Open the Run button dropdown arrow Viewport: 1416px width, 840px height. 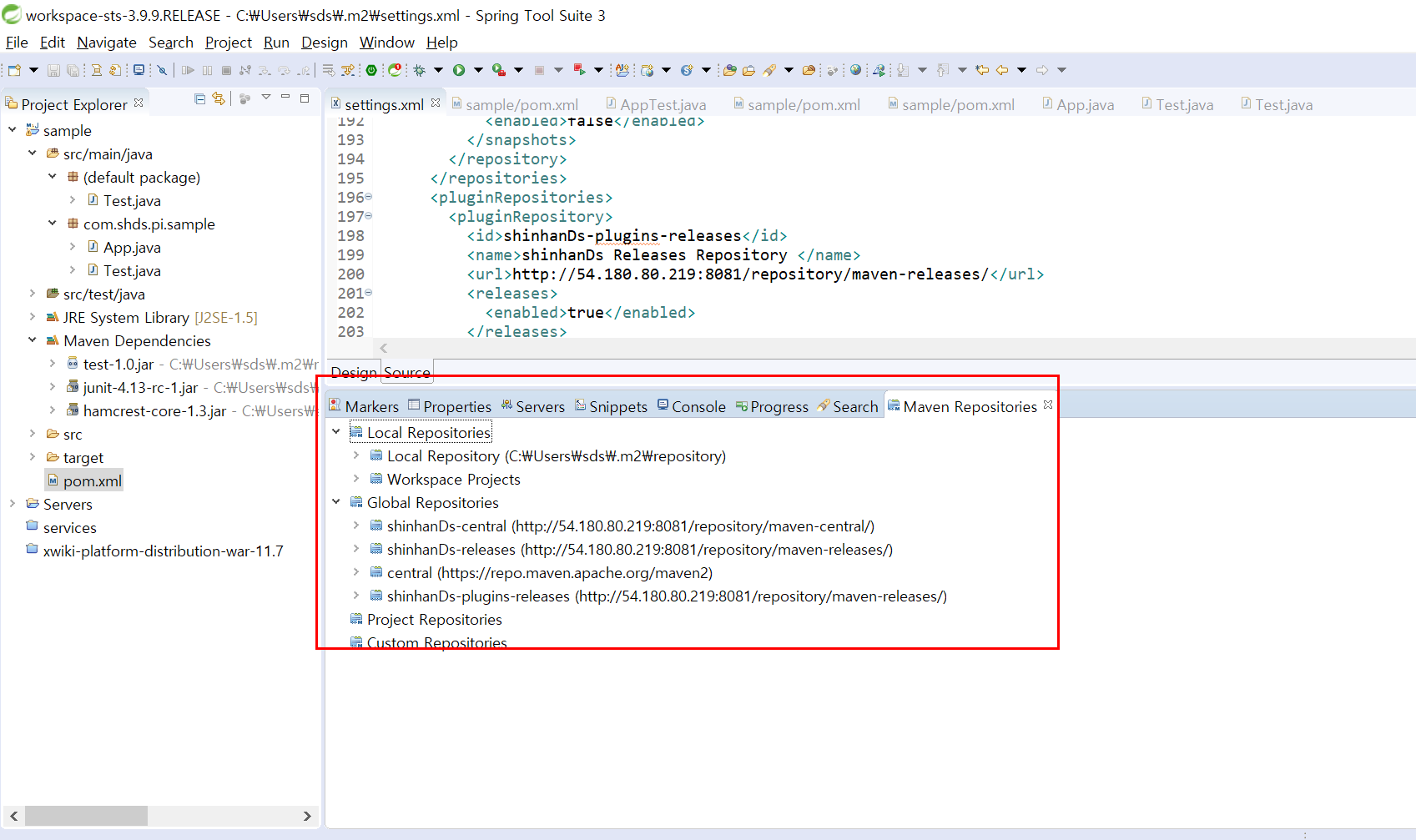(x=478, y=70)
